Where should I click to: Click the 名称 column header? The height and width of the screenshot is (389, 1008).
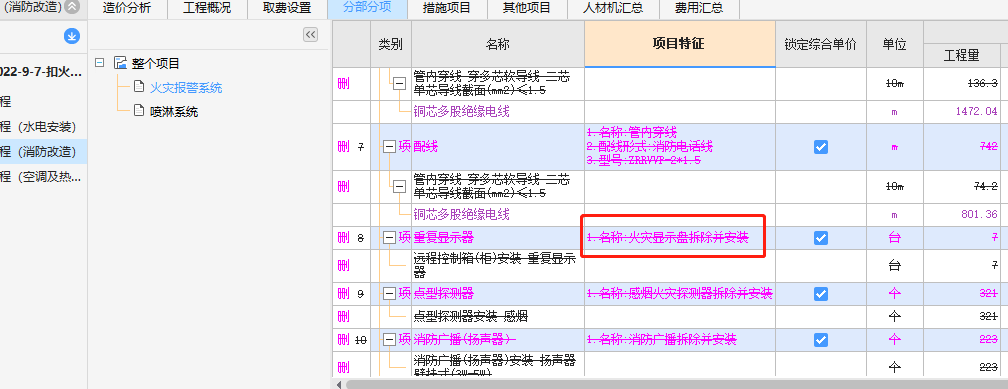[498, 44]
